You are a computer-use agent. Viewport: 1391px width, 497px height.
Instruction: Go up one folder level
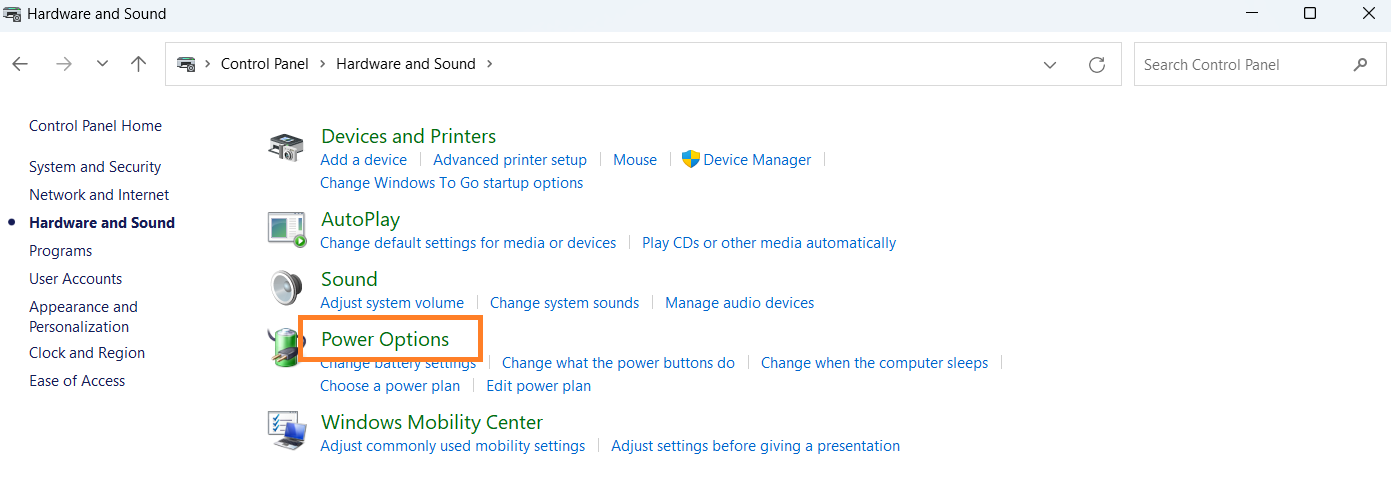(x=139, y=64)
